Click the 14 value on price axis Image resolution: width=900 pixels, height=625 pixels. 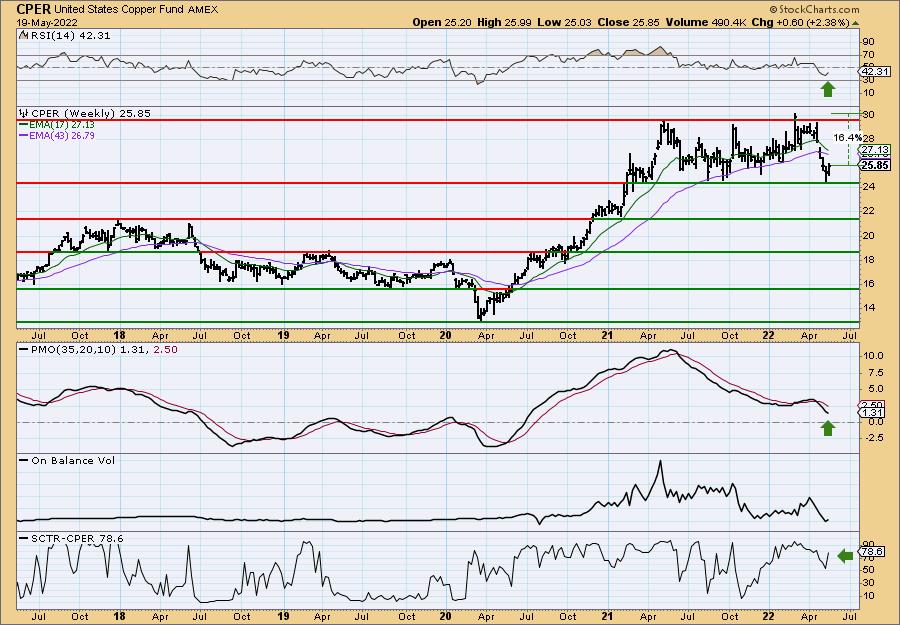point(868,308)
